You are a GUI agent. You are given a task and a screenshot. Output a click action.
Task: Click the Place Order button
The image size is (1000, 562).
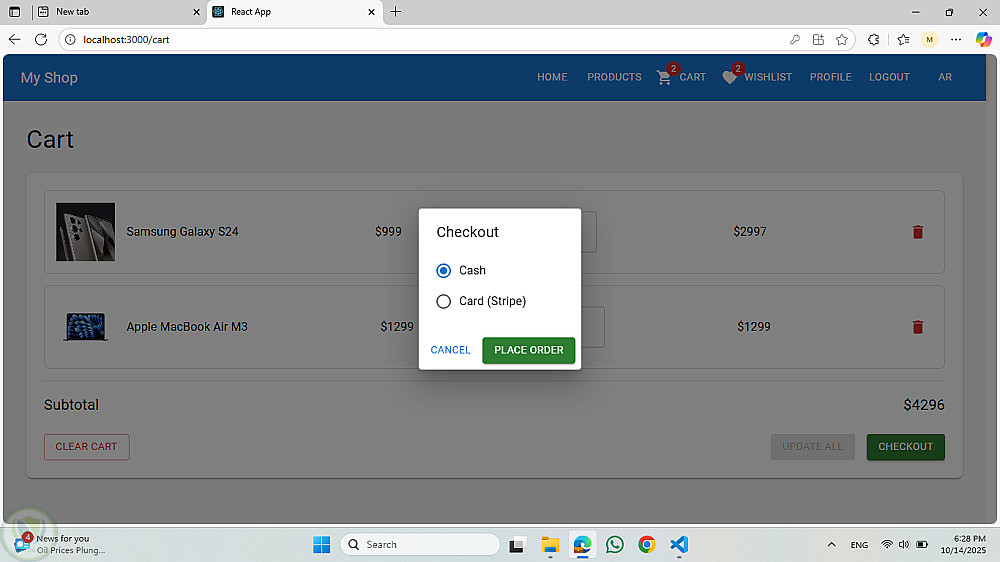(x=529, y=350)
